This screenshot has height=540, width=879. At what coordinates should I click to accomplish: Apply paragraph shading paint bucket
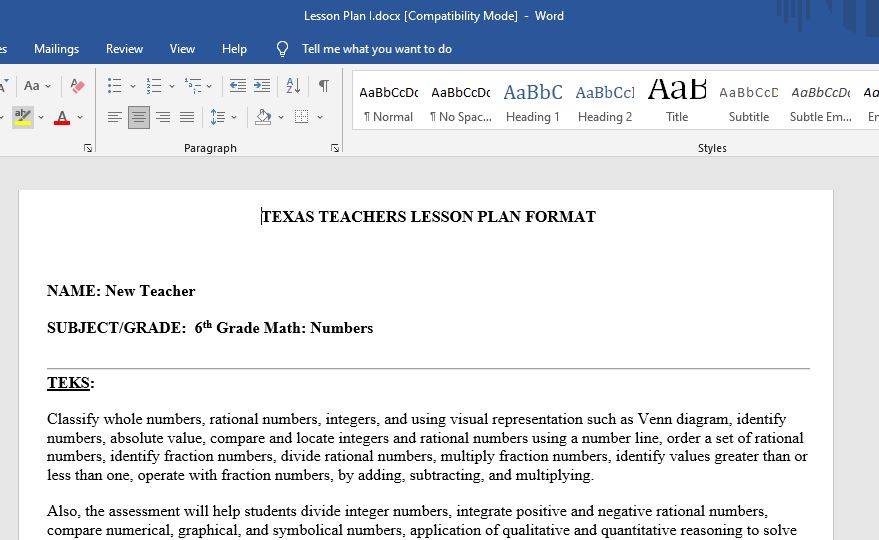pyautogui.click(x=263, y=117)
